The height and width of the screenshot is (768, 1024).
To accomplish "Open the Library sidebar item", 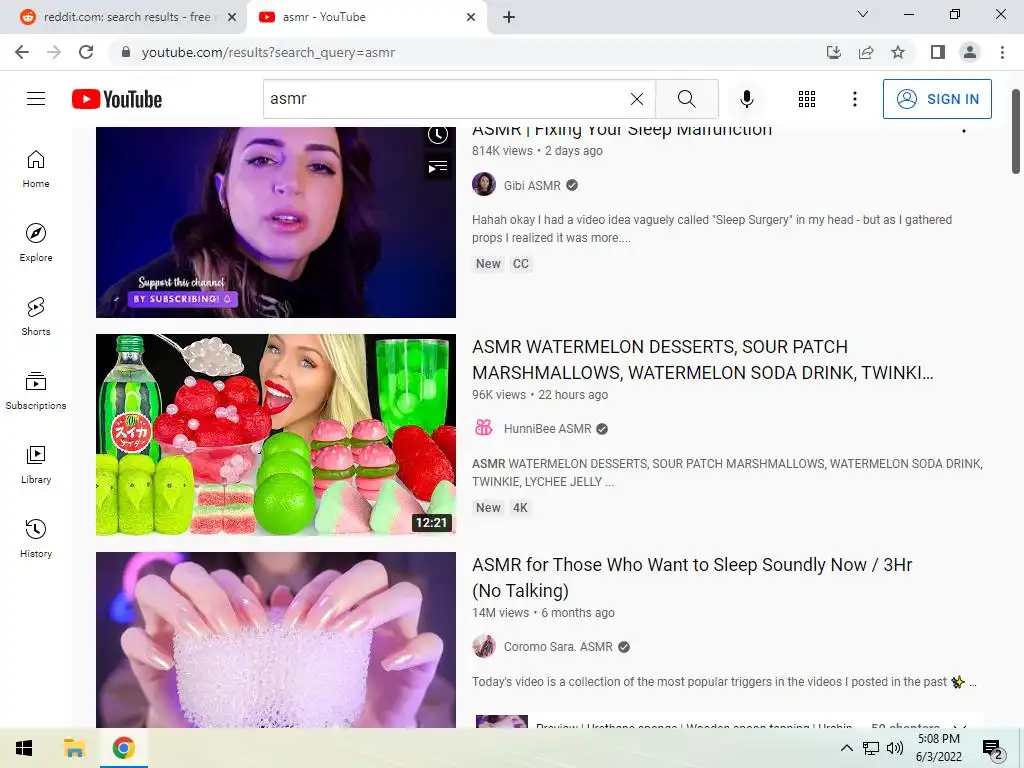I will point(36,464).
